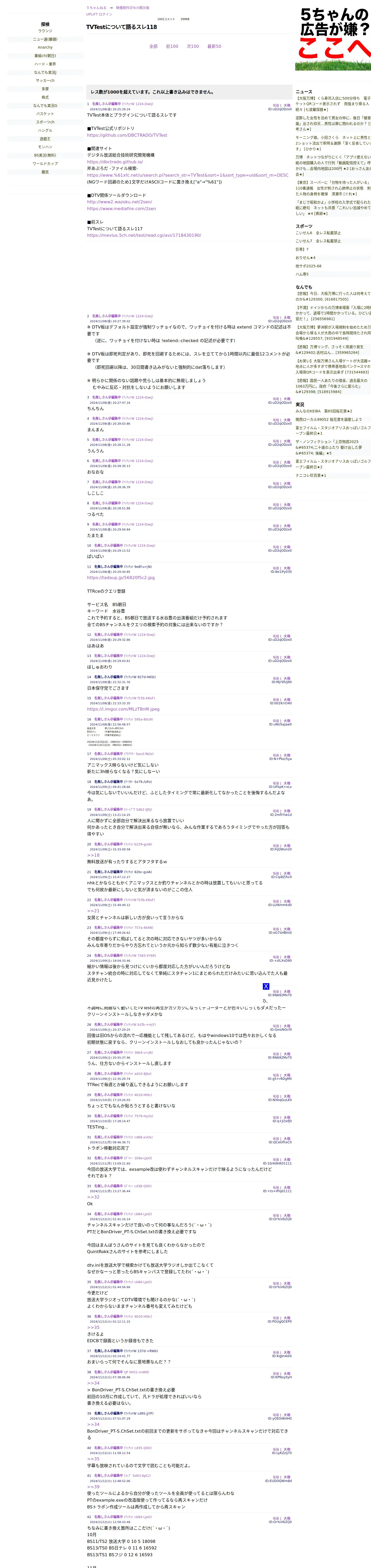The height and width of the screenshot is (1568, 371).
Task: Open なんでも実況G in the sidebar
Action: [x=45, y=105]
